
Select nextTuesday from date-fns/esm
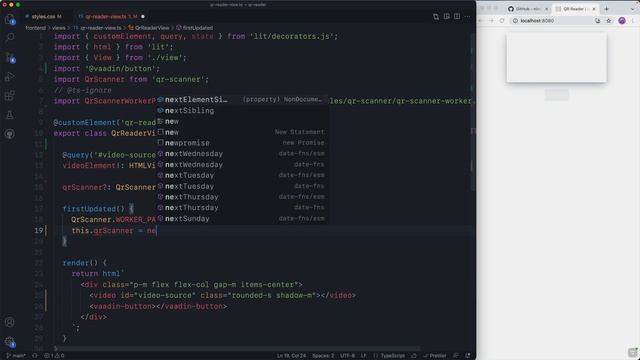(x=242, y=176)
